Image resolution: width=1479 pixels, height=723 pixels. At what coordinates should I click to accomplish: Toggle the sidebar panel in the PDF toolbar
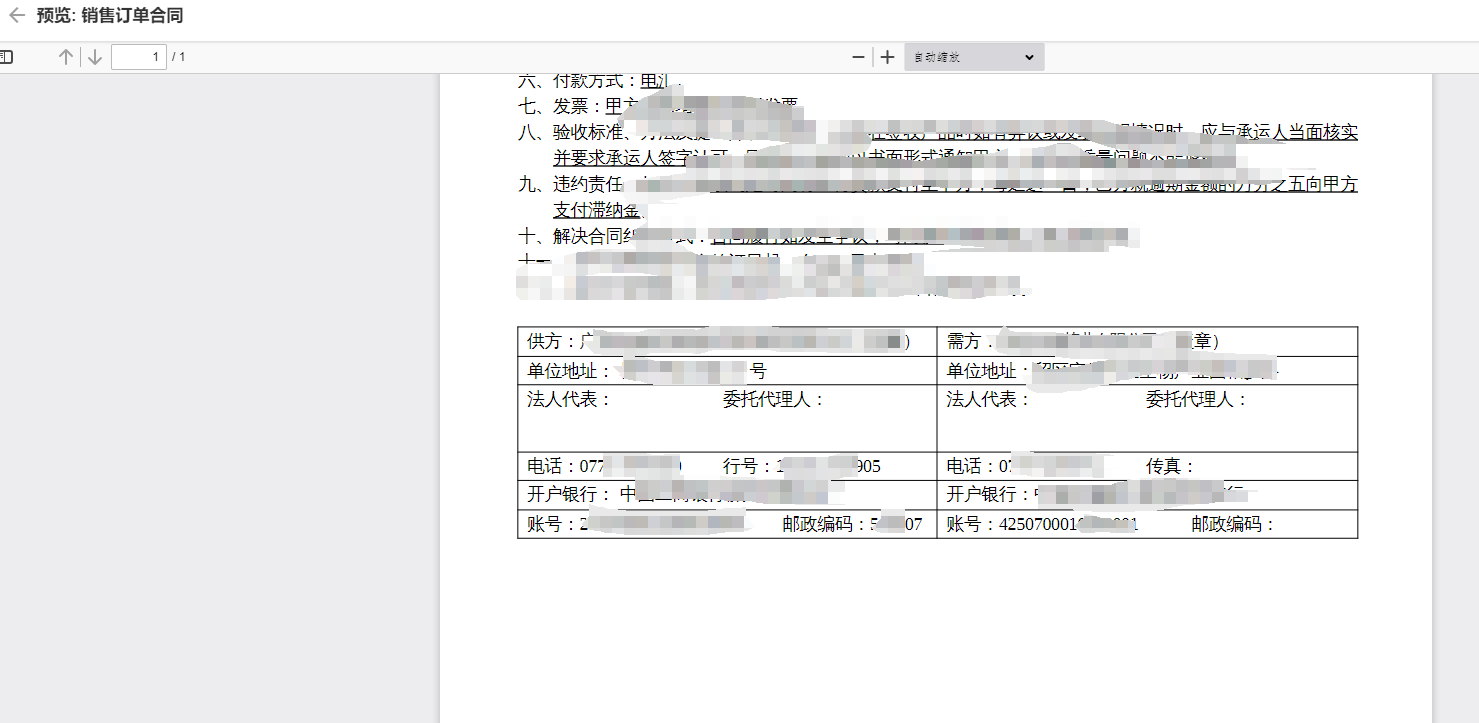click(x=6, y=57)
